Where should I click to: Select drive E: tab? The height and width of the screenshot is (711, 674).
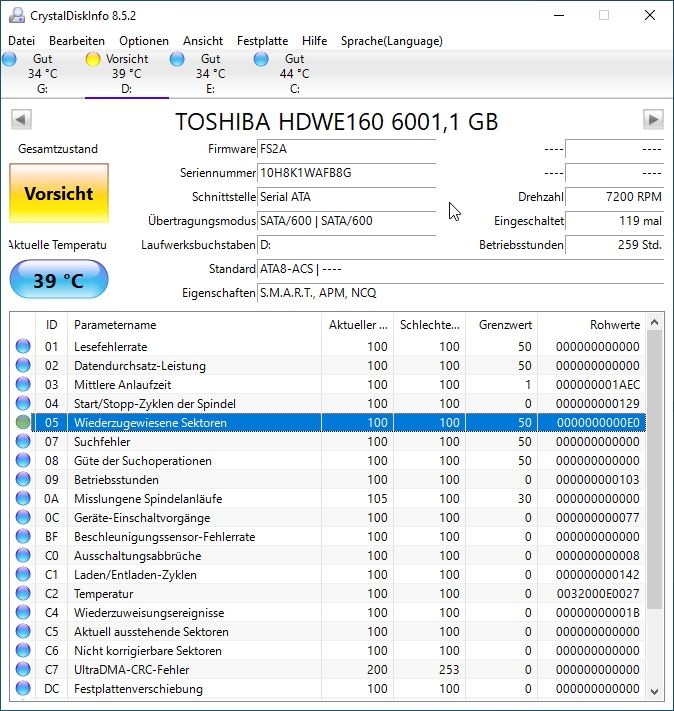coord(210,73)
